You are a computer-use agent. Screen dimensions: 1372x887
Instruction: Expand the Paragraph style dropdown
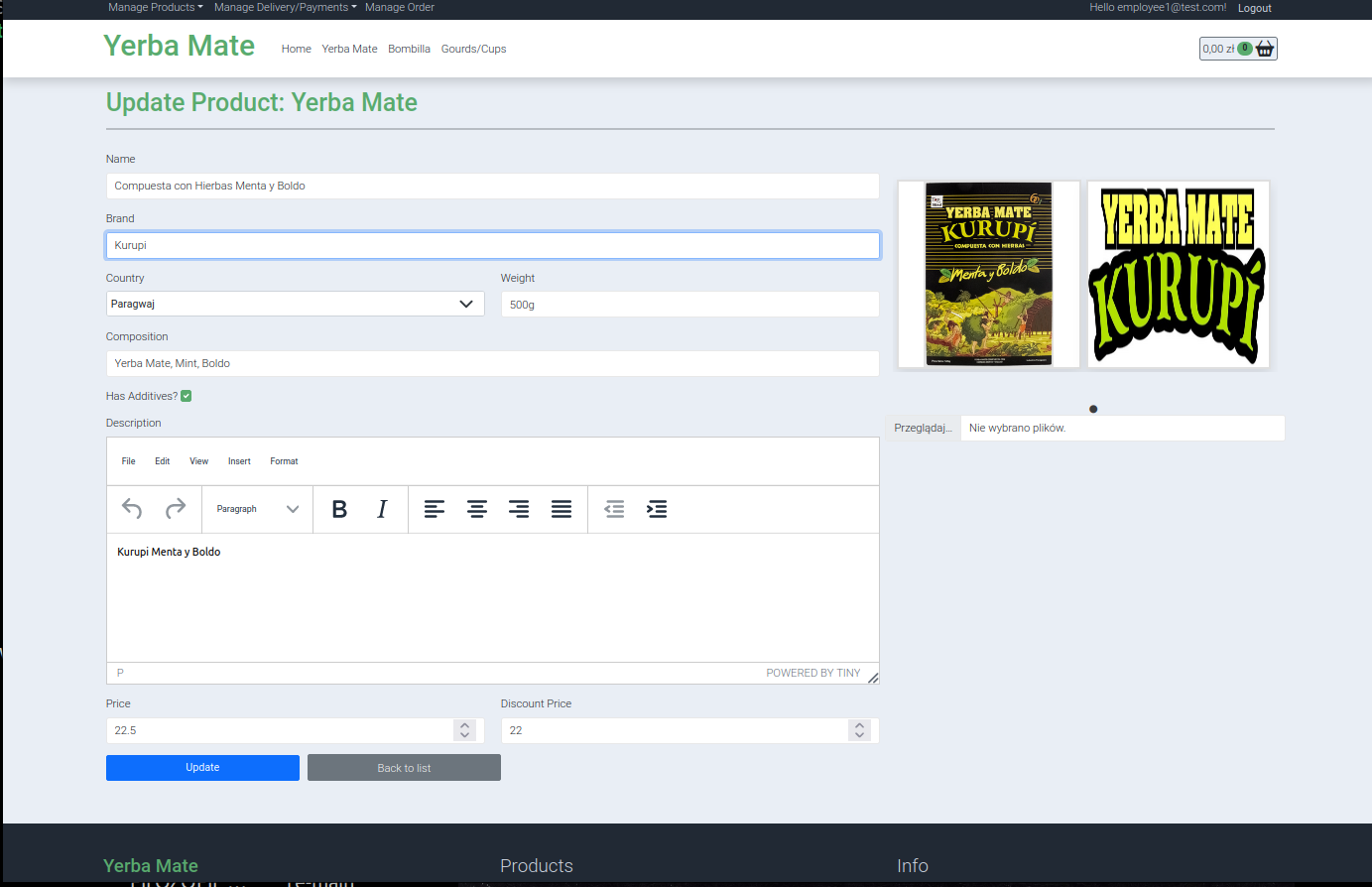pos(257,509)
